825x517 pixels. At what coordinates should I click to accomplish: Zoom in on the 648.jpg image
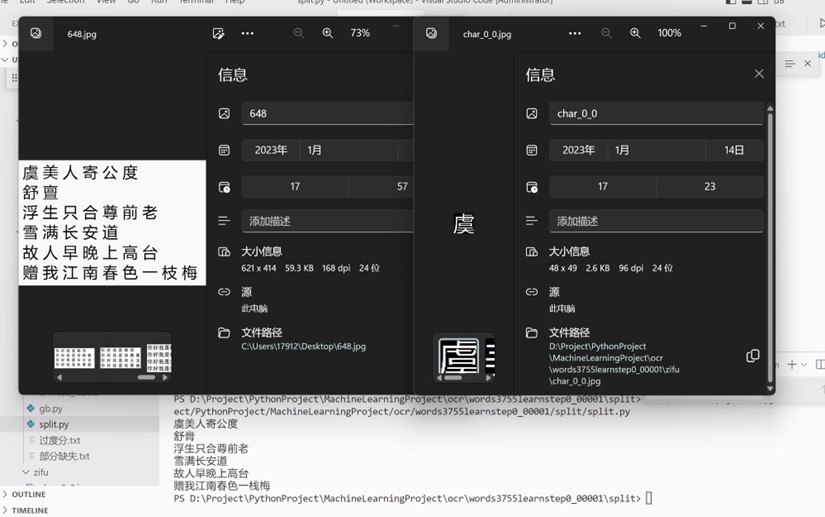tap(327, 33)
